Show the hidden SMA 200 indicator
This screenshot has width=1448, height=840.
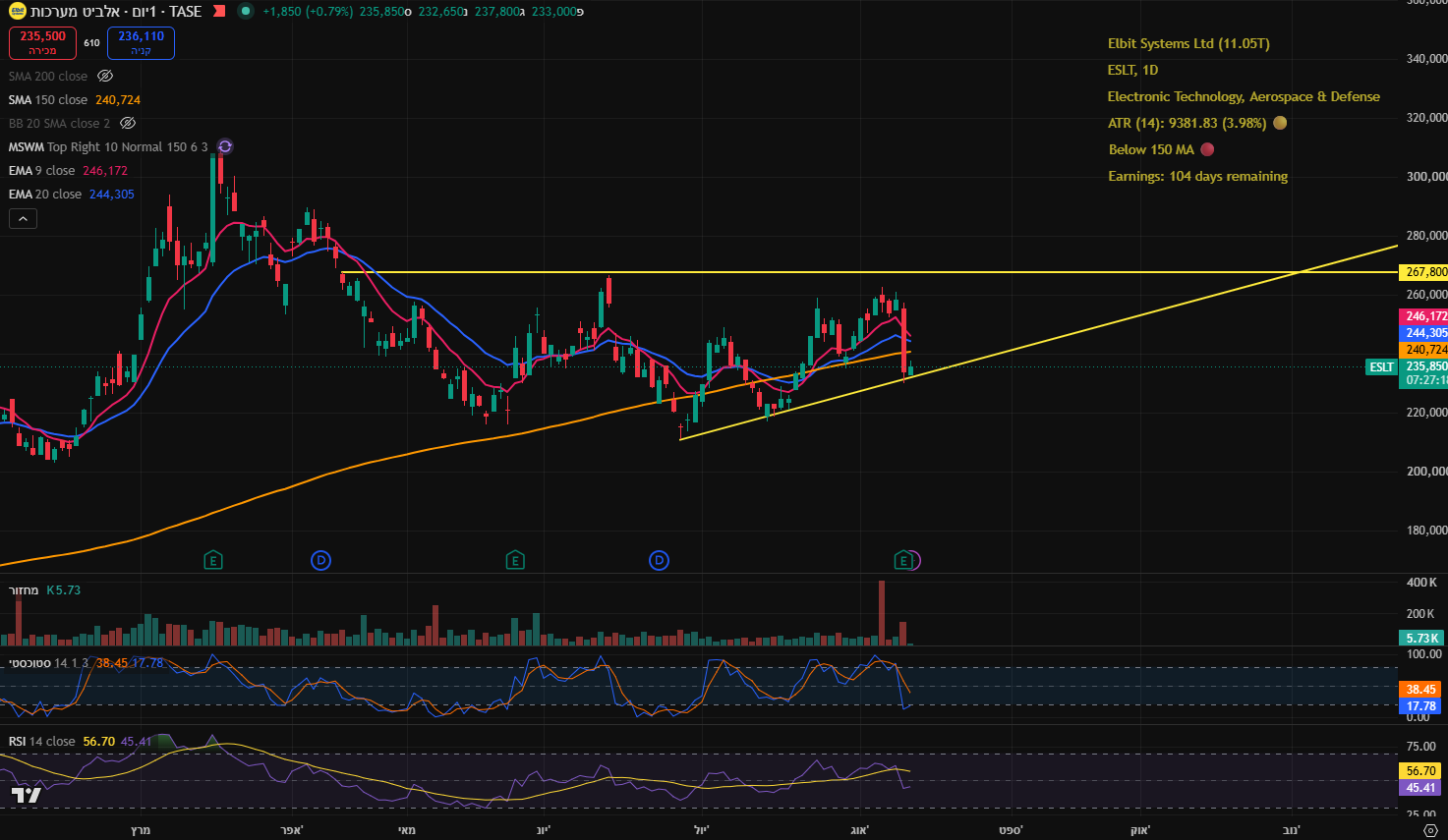[x=105, y=76]
